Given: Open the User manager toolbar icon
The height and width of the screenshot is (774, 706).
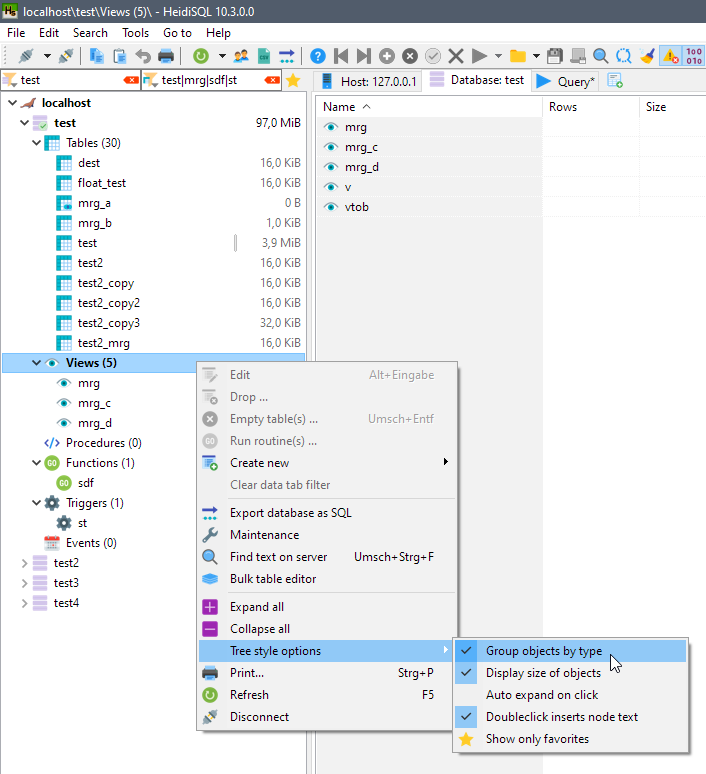Looking at the screenshot, I should coord(241,56).
